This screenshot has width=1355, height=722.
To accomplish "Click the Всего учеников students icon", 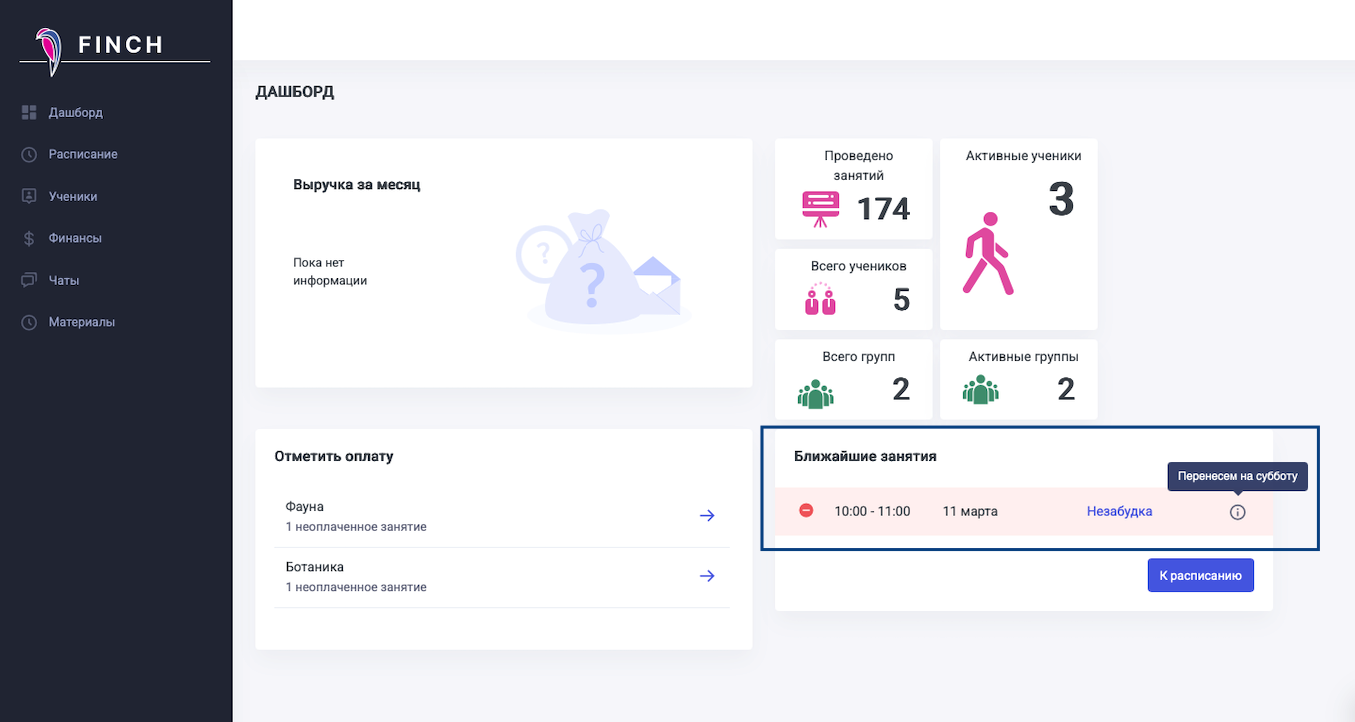I will [x=820, y=300].
